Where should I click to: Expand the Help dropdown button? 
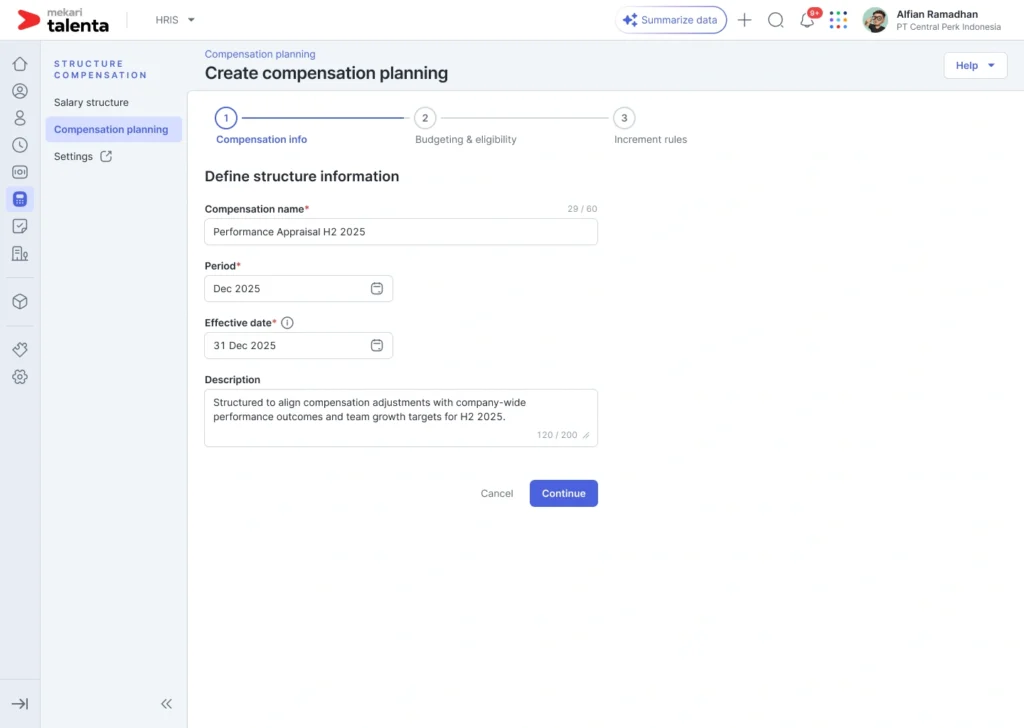point(975,65)
